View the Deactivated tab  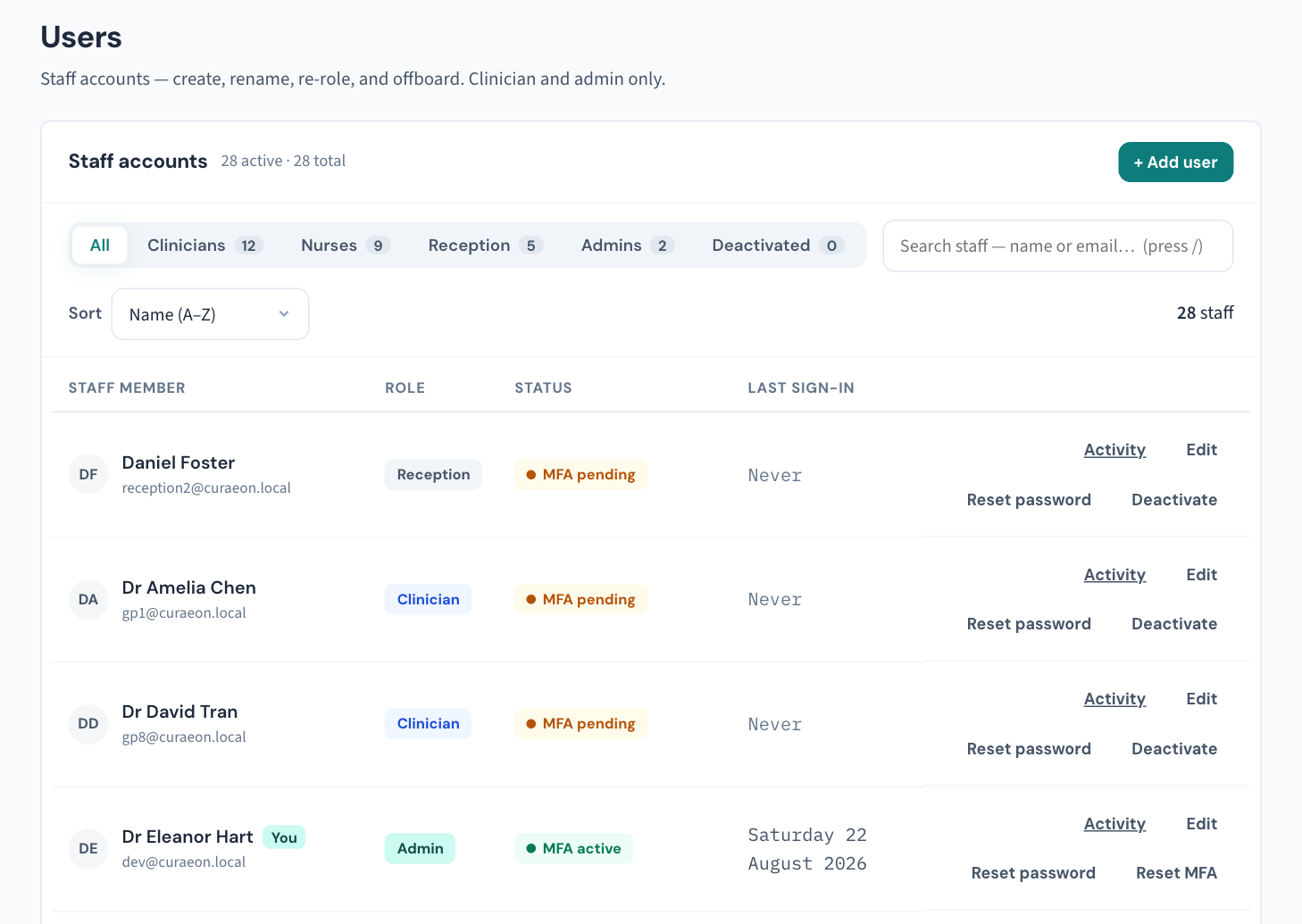(778, 246)
